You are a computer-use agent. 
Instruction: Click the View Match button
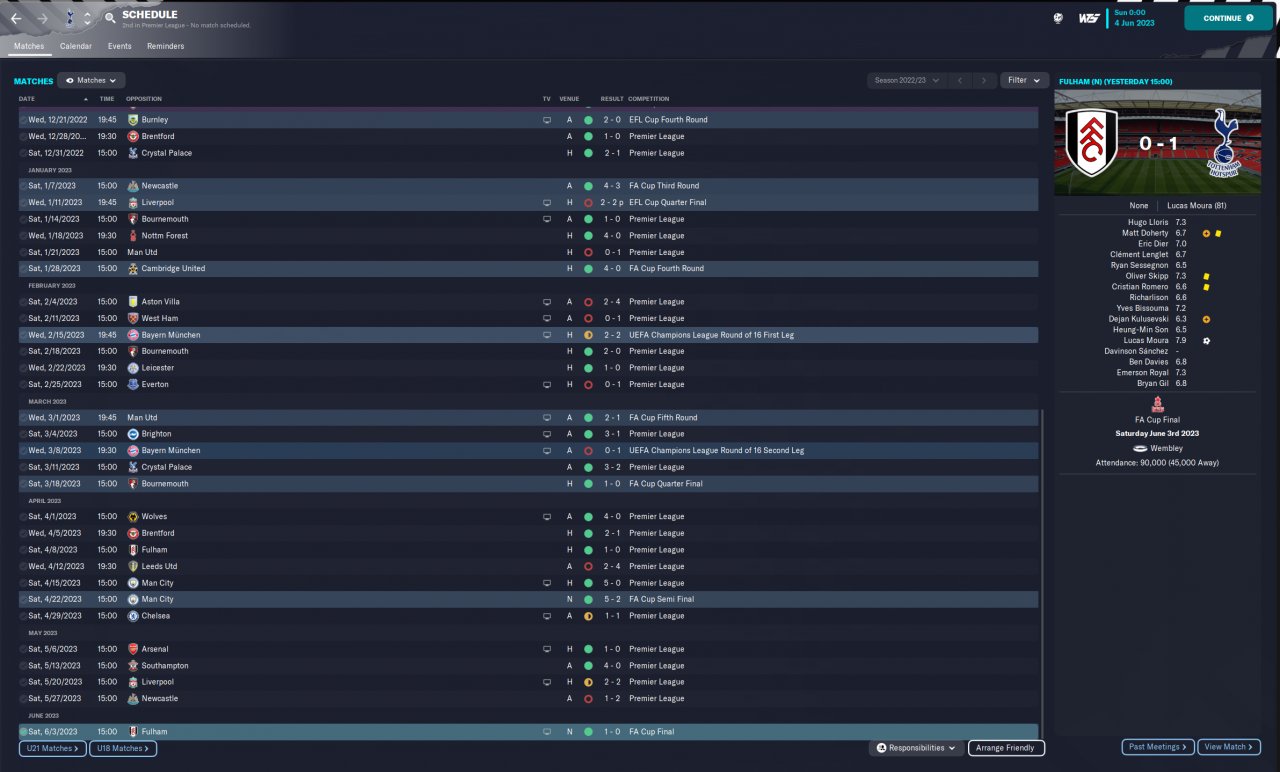1229,747
